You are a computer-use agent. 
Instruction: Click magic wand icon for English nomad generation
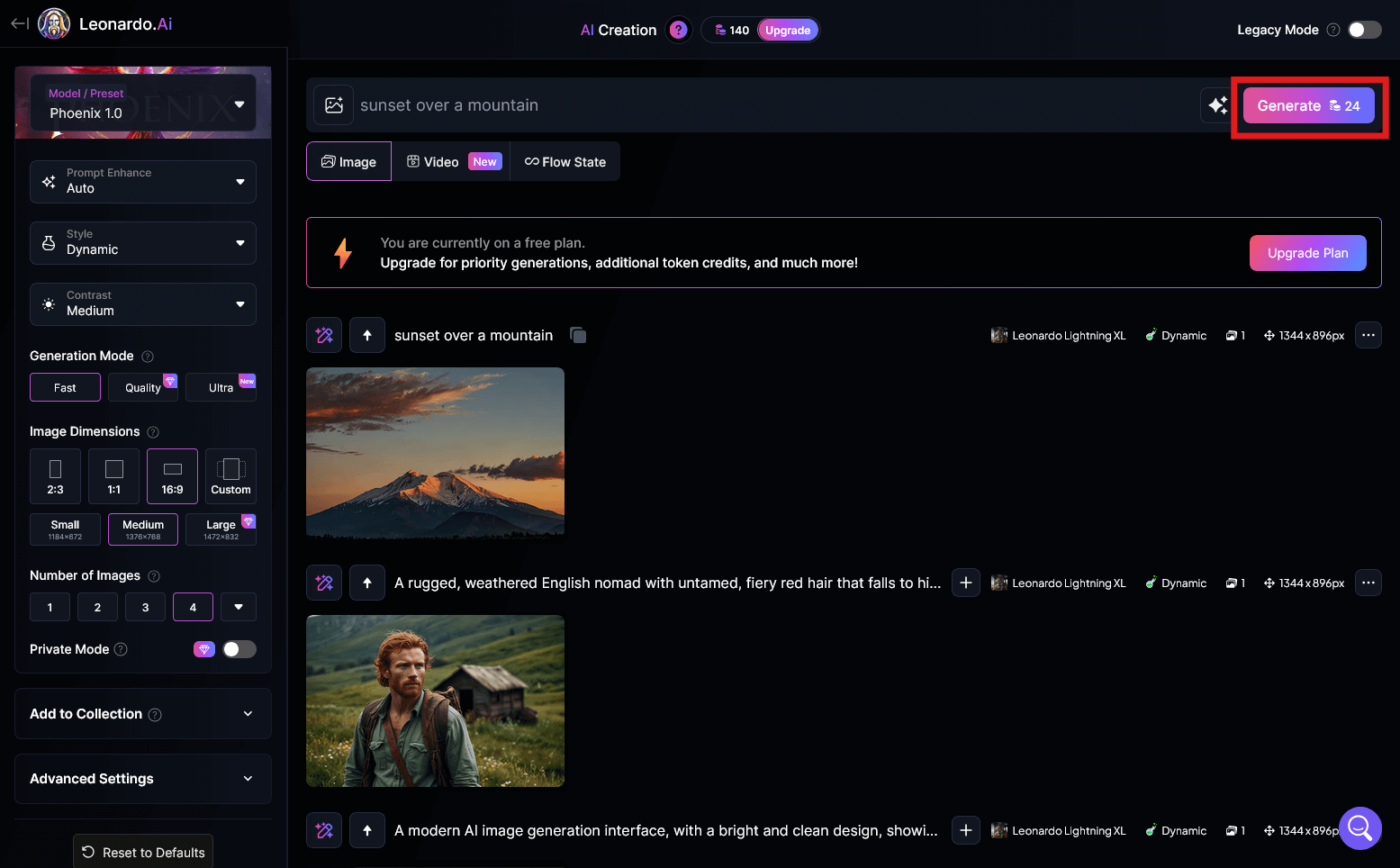(324, 583)
